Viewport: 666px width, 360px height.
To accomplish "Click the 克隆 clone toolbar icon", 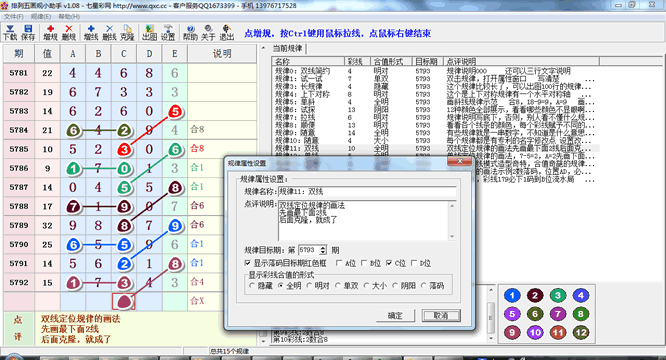I will pyautogui.click(x=127, y=33).
